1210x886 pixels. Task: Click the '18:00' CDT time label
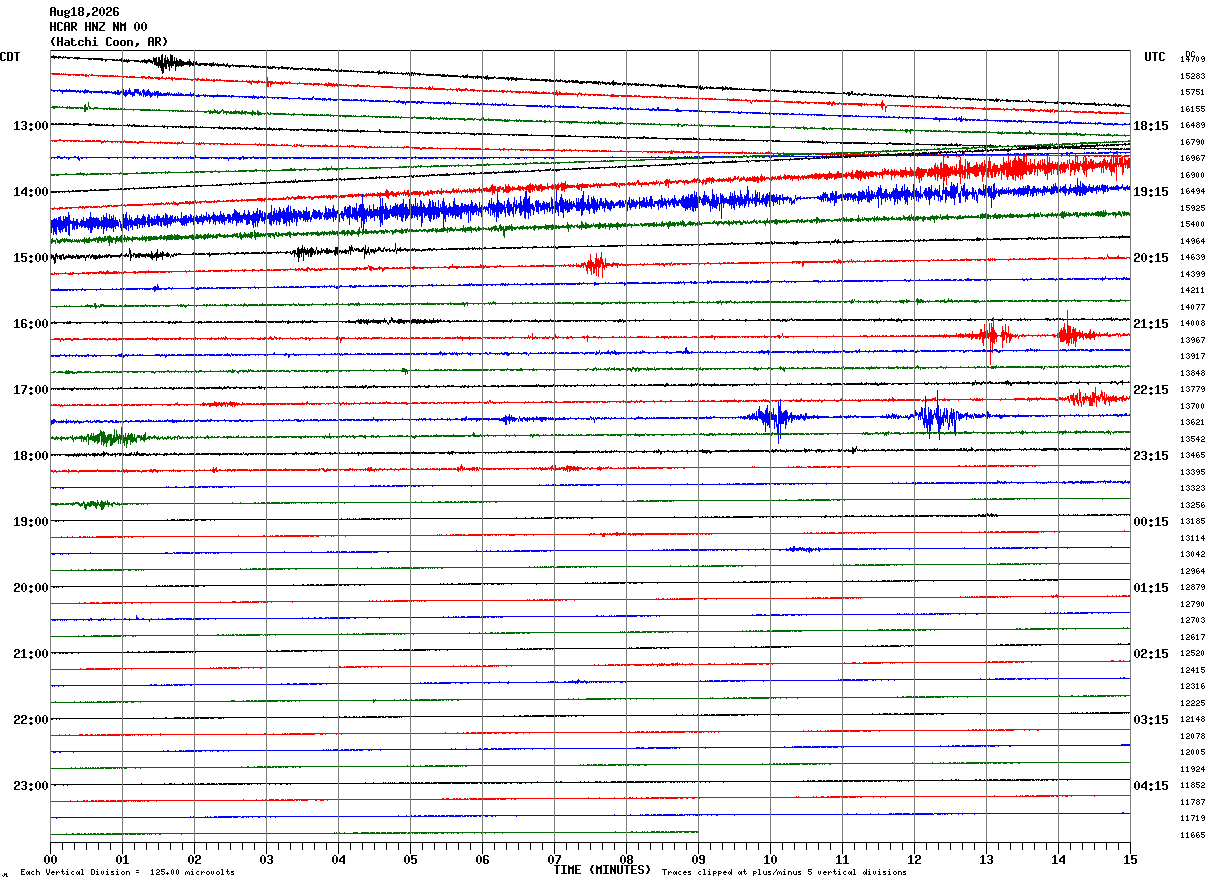point(30,456)
